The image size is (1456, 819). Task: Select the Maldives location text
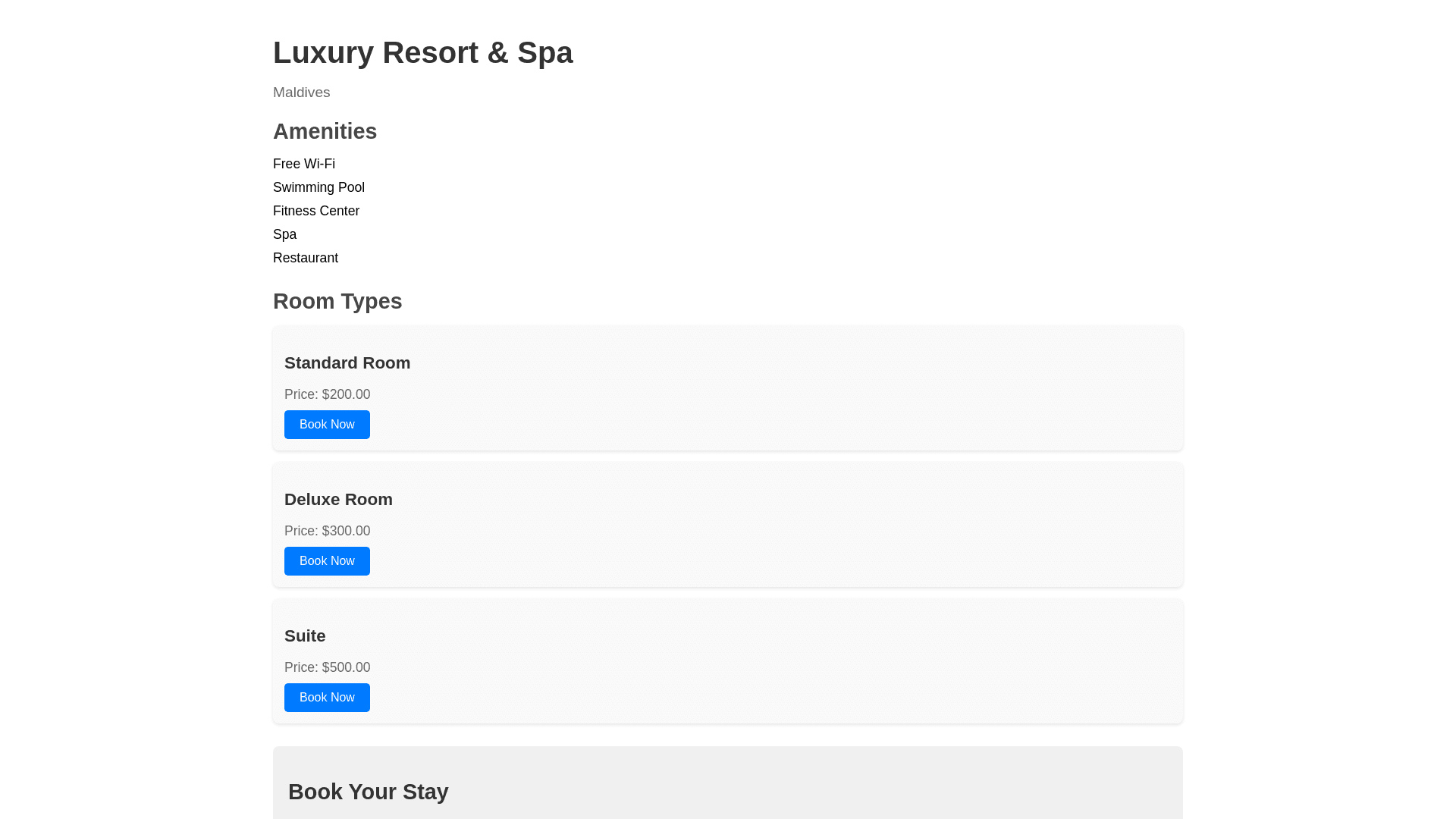[x=301, y=93]
